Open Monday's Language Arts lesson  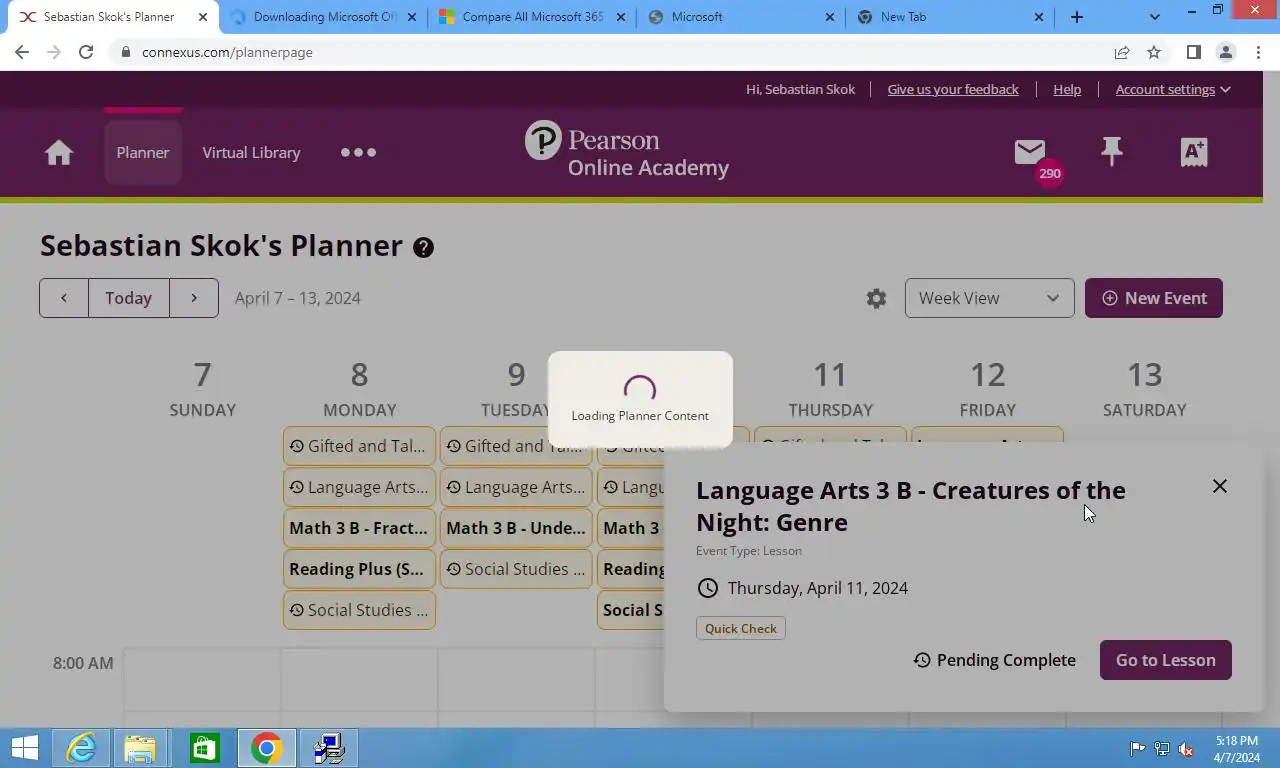click(x=359, y=487)
